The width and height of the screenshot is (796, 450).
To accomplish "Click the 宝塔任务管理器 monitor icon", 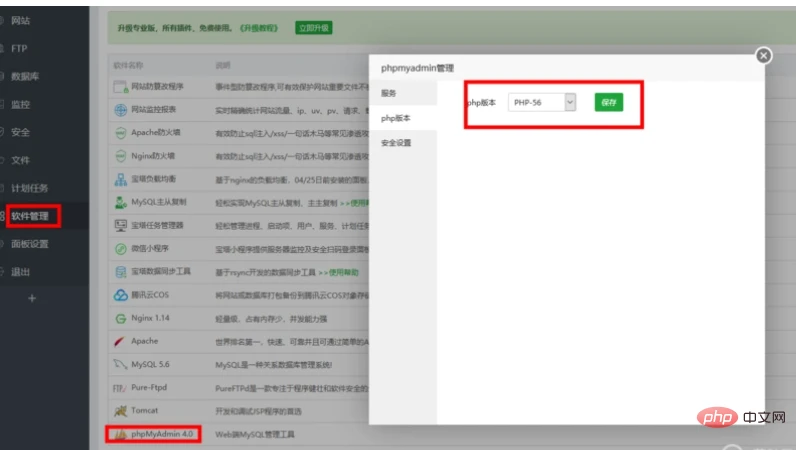I will (x=120, y=226).
